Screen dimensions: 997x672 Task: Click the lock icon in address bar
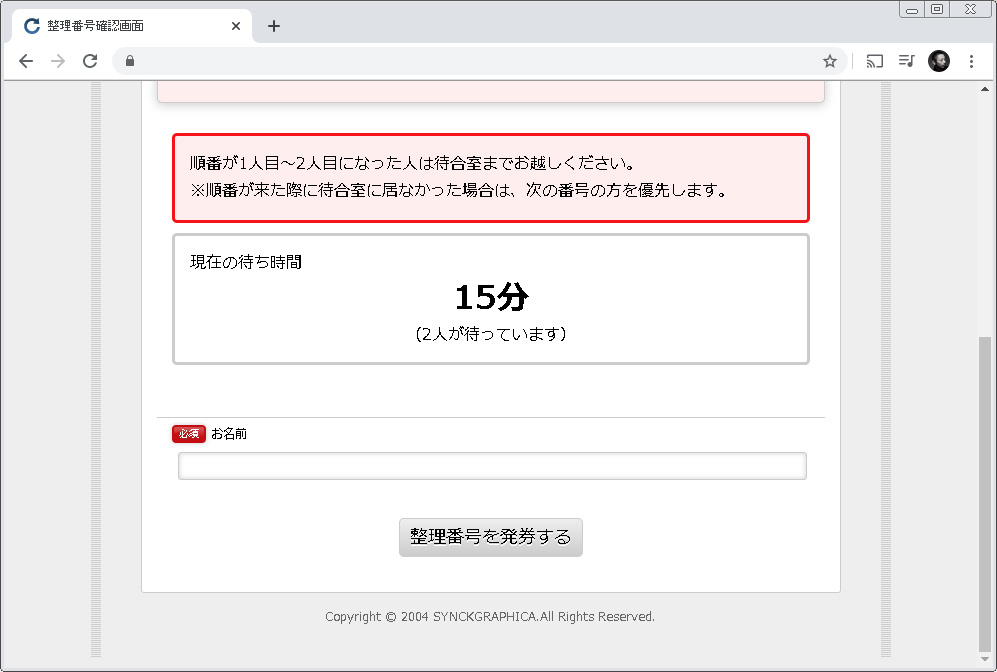click(x=130, y=61)
